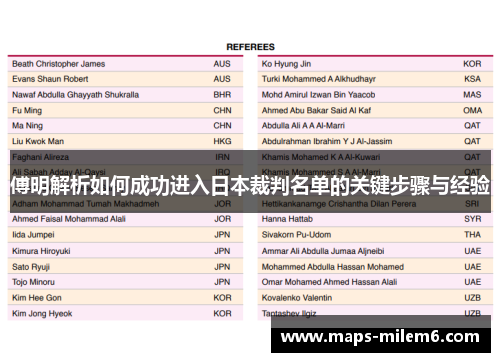Select the SYR country code
The height and width of the screenshot is (362, 500).
pos(473,219)
